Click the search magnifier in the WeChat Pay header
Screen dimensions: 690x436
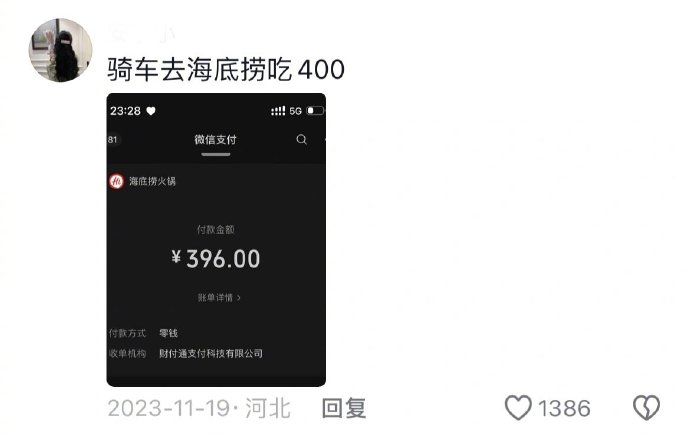click(x=301, y=139)
